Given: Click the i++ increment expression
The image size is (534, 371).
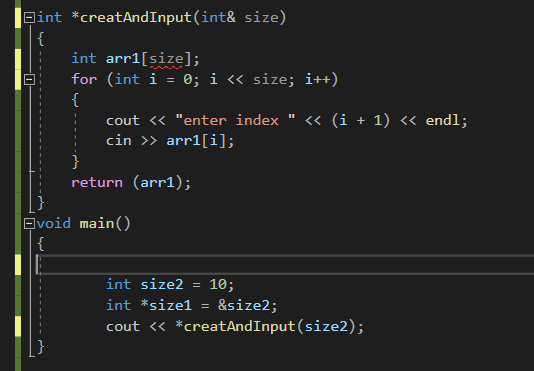Looking at the screenshot, I should point(318,80).
